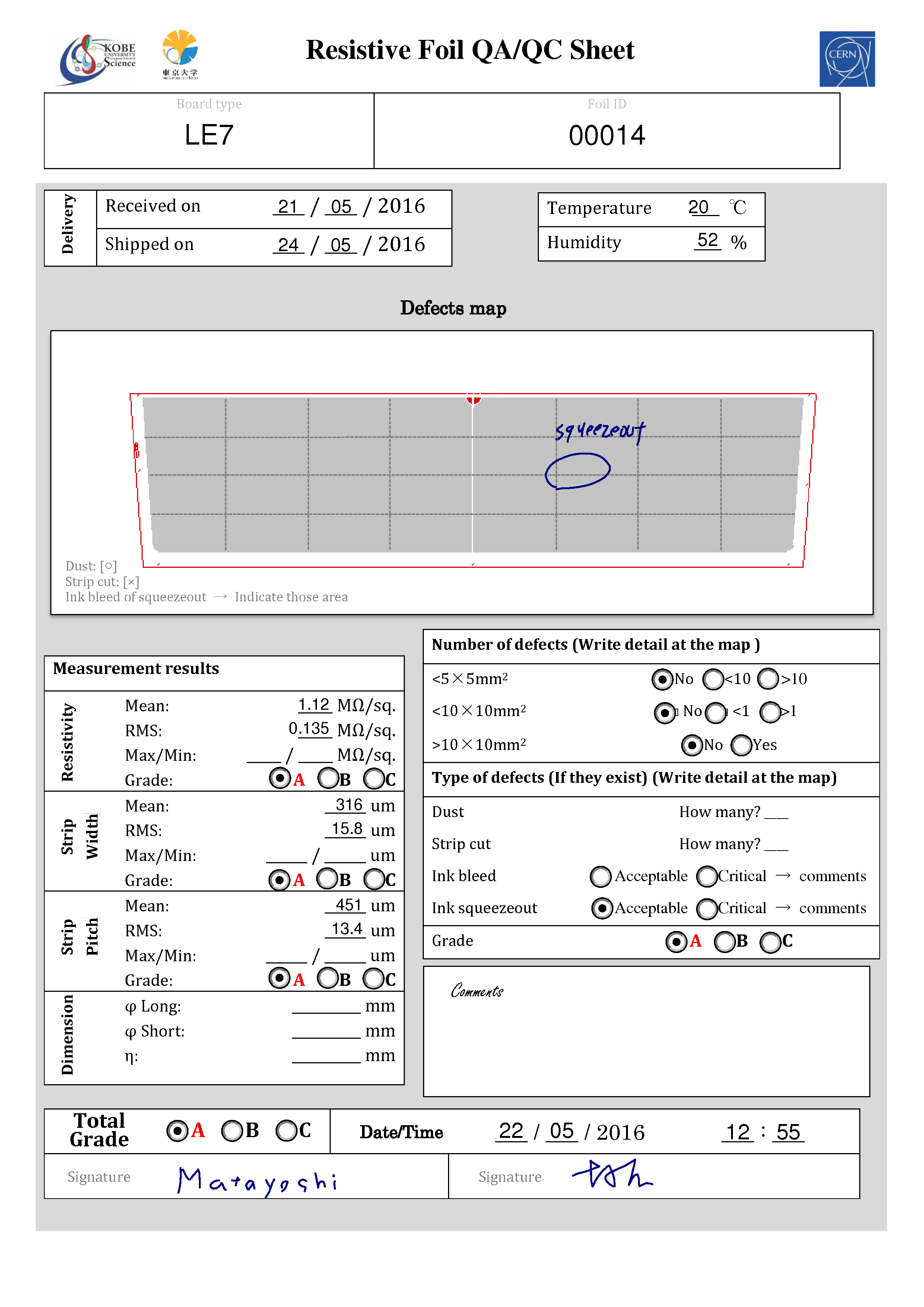Select Resistivity grade B radio button
924x1307 pixels.
point(328,778)
